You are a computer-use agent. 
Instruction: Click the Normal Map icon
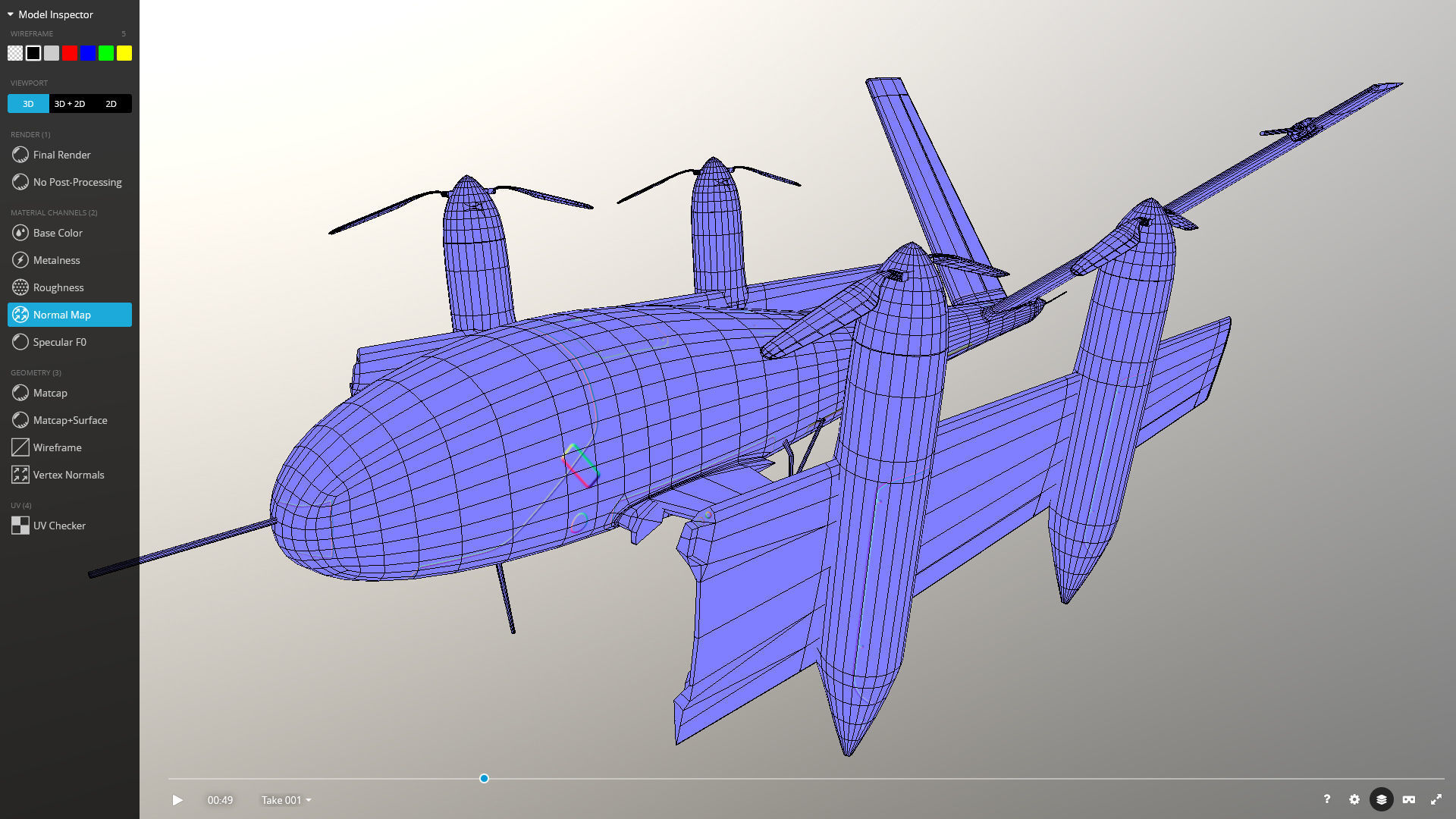pos(20,315)
